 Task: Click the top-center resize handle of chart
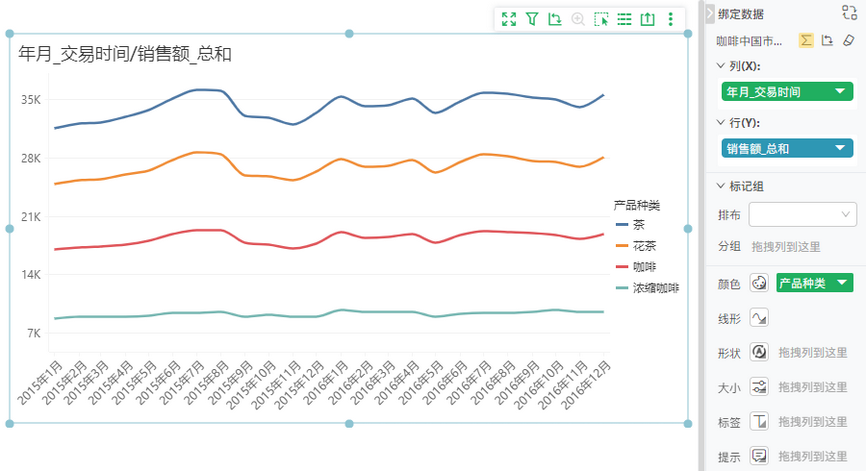coord(349,34)
